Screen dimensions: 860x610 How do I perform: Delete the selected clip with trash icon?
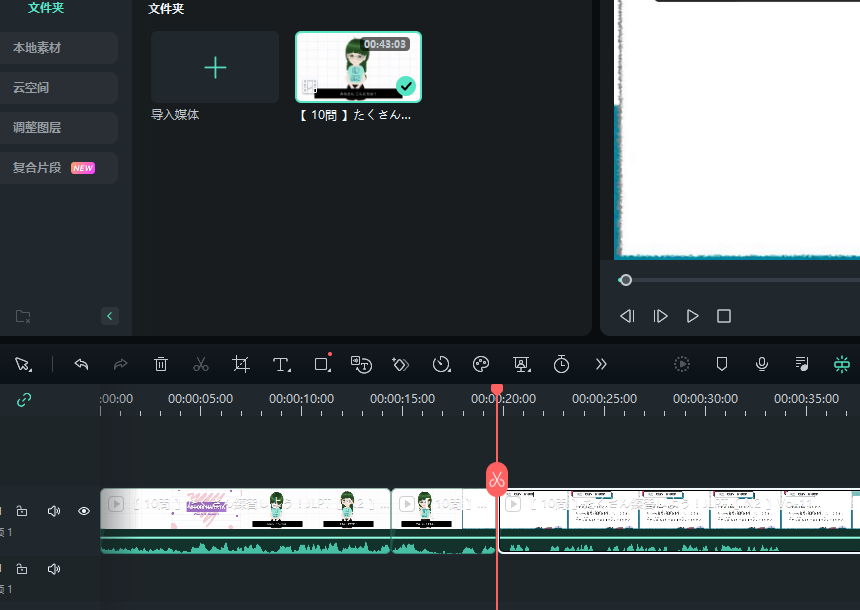[x=161, y=365]
